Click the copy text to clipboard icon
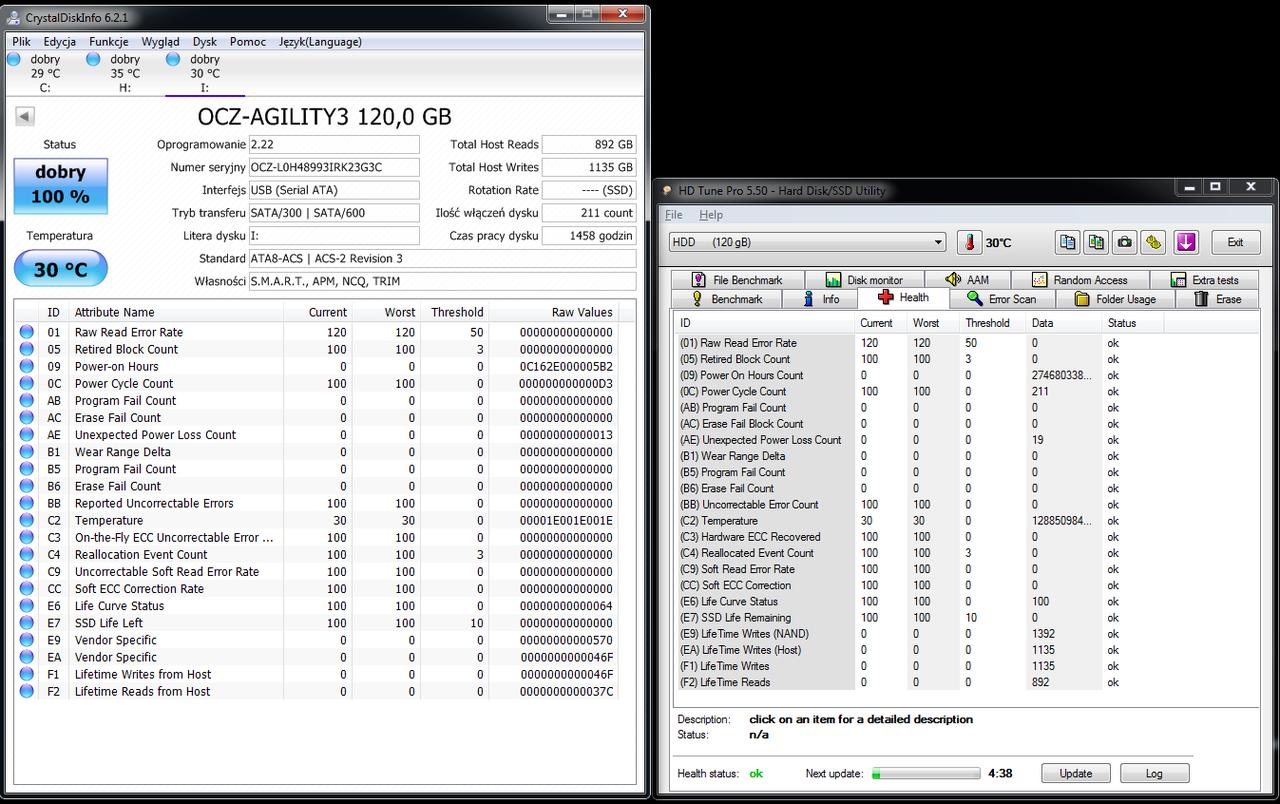This screenshot has height=804, width=1280. (x=1068, y=242)
